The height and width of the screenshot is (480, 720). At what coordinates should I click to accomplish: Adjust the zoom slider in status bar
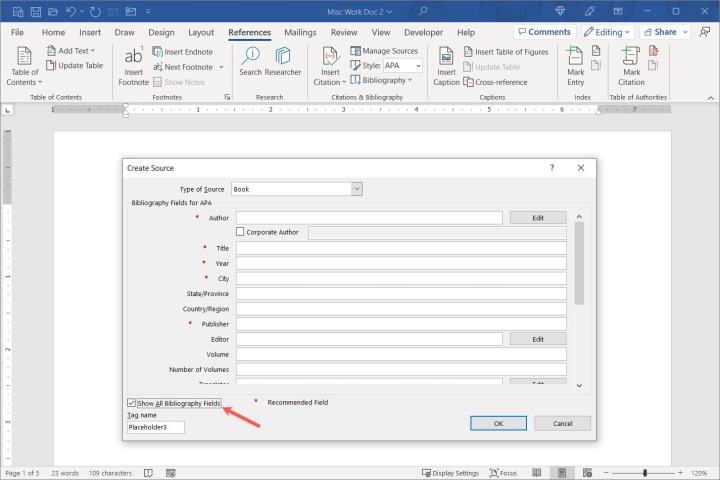(x=645, y=472)
